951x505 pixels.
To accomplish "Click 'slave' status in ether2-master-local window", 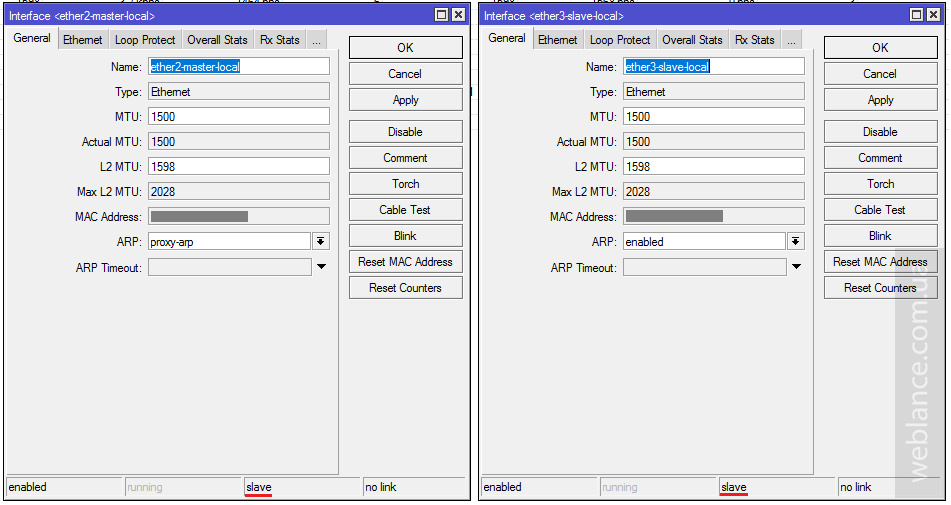I will [259, 487].
